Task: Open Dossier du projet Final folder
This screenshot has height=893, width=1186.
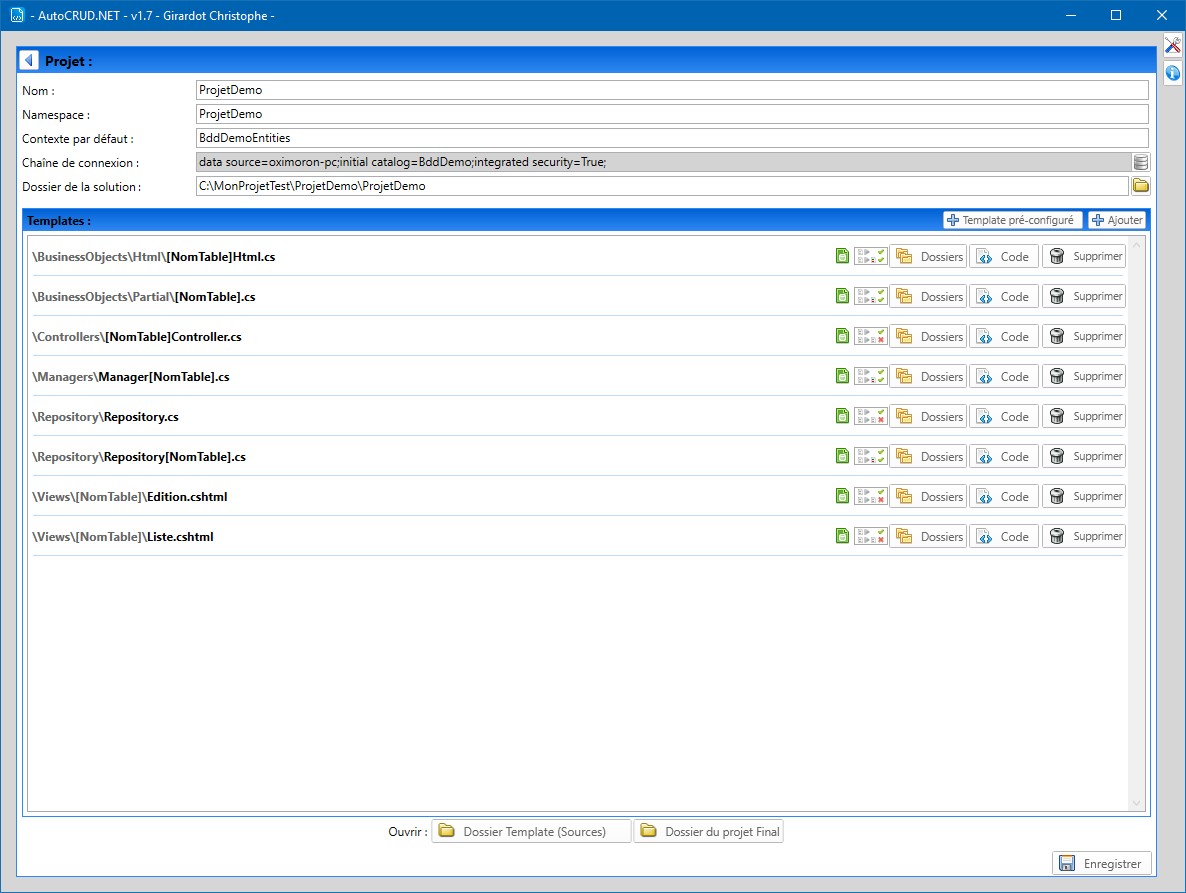Action: point(709,832)
